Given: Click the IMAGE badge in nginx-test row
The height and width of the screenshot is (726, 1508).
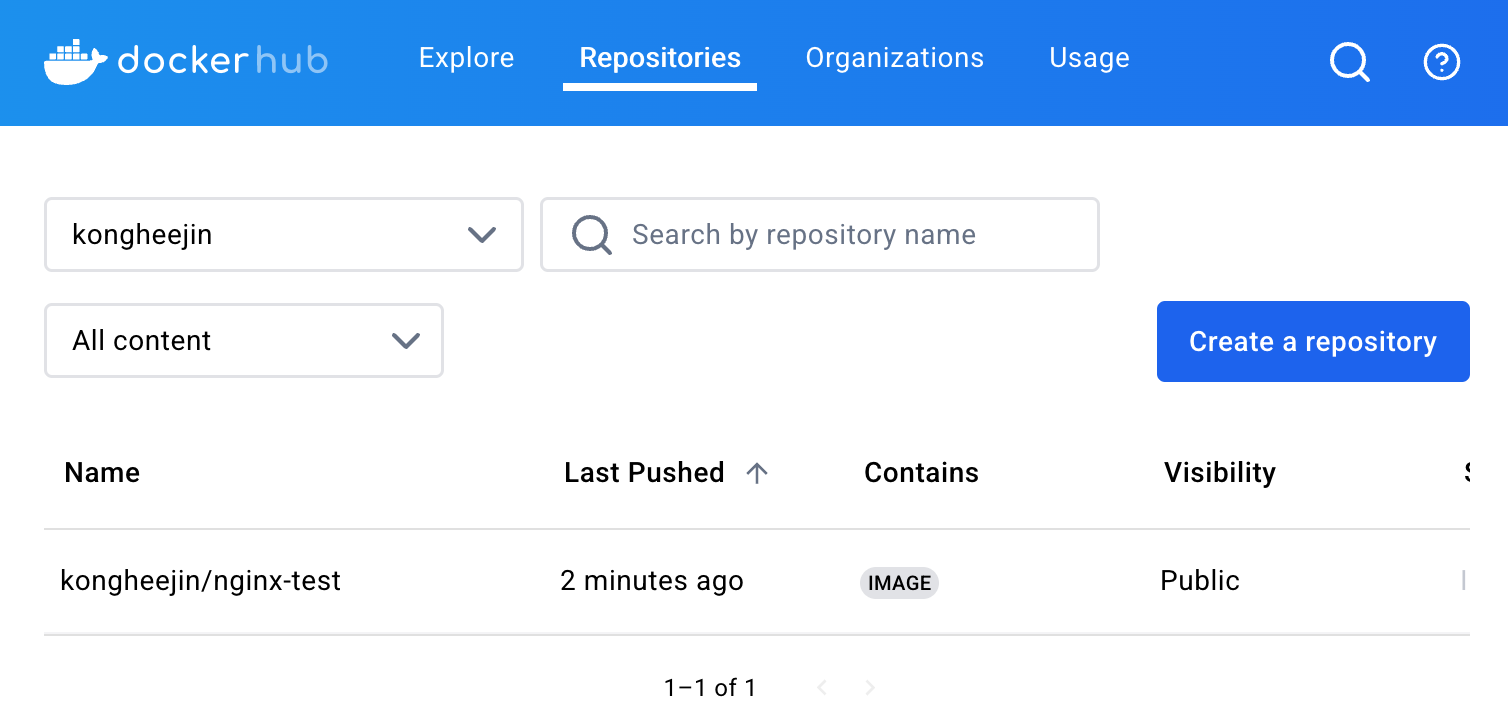Looking at the screenshot, I should click(899, 583).
